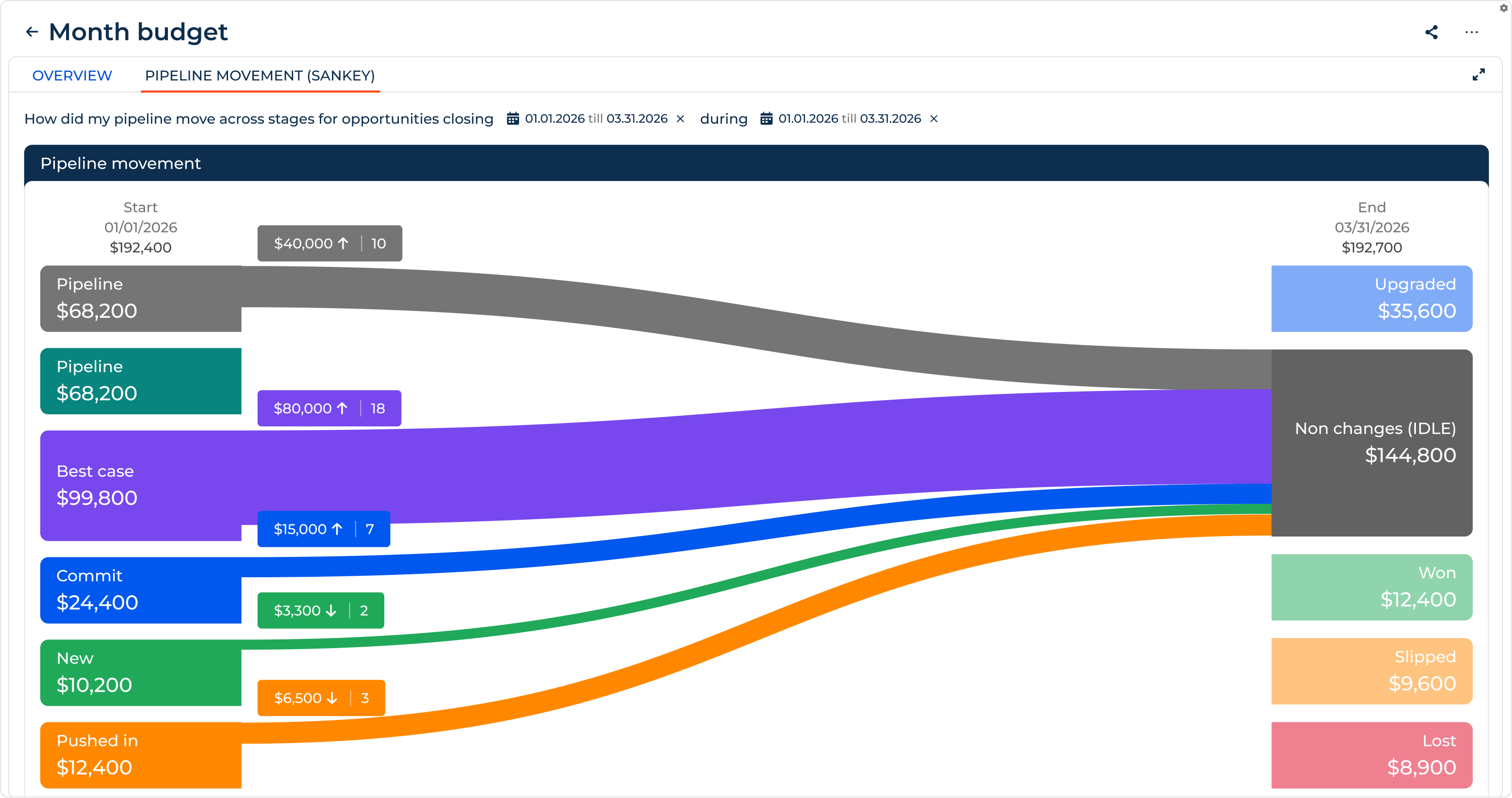Click the End date 03/31/2026 label

(1372, 228)
